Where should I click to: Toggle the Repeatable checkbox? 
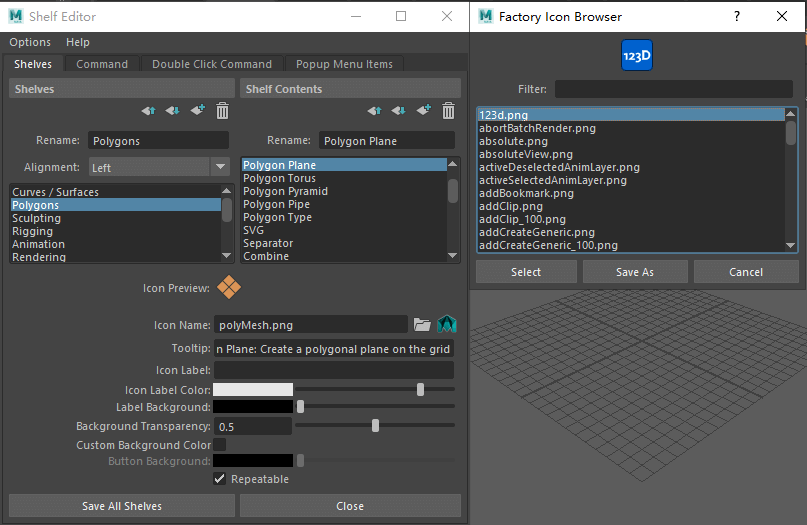coord(220,479)
